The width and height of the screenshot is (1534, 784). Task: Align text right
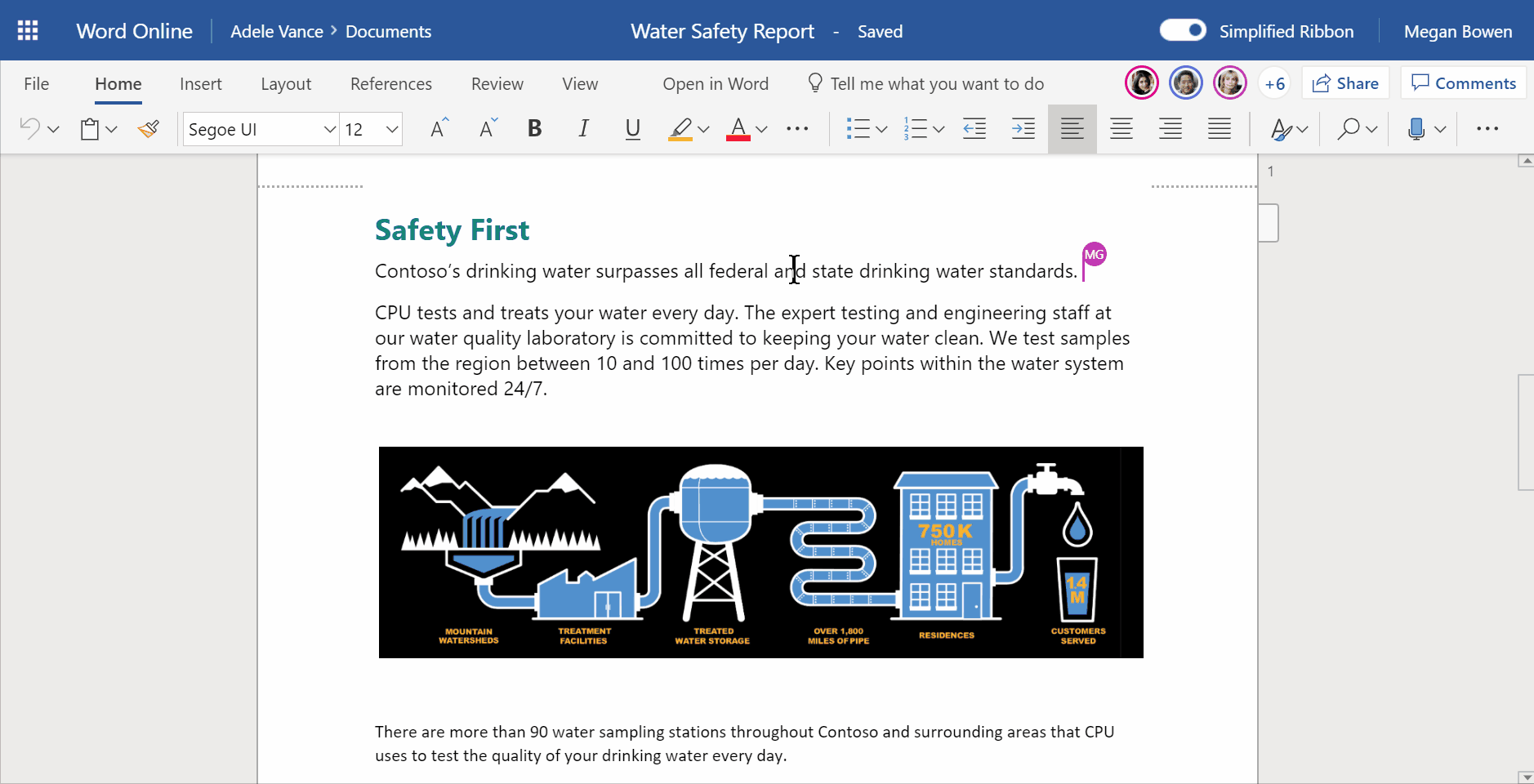1171,128
